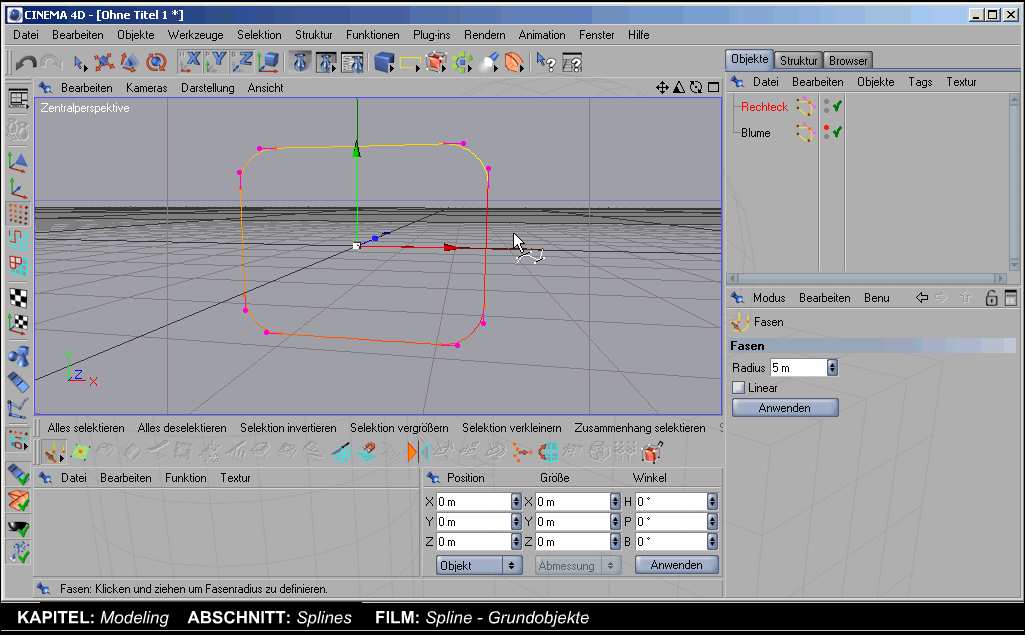Click the grayed Redo arrow icon
The image size is (1025, 635).
[52, 62]
